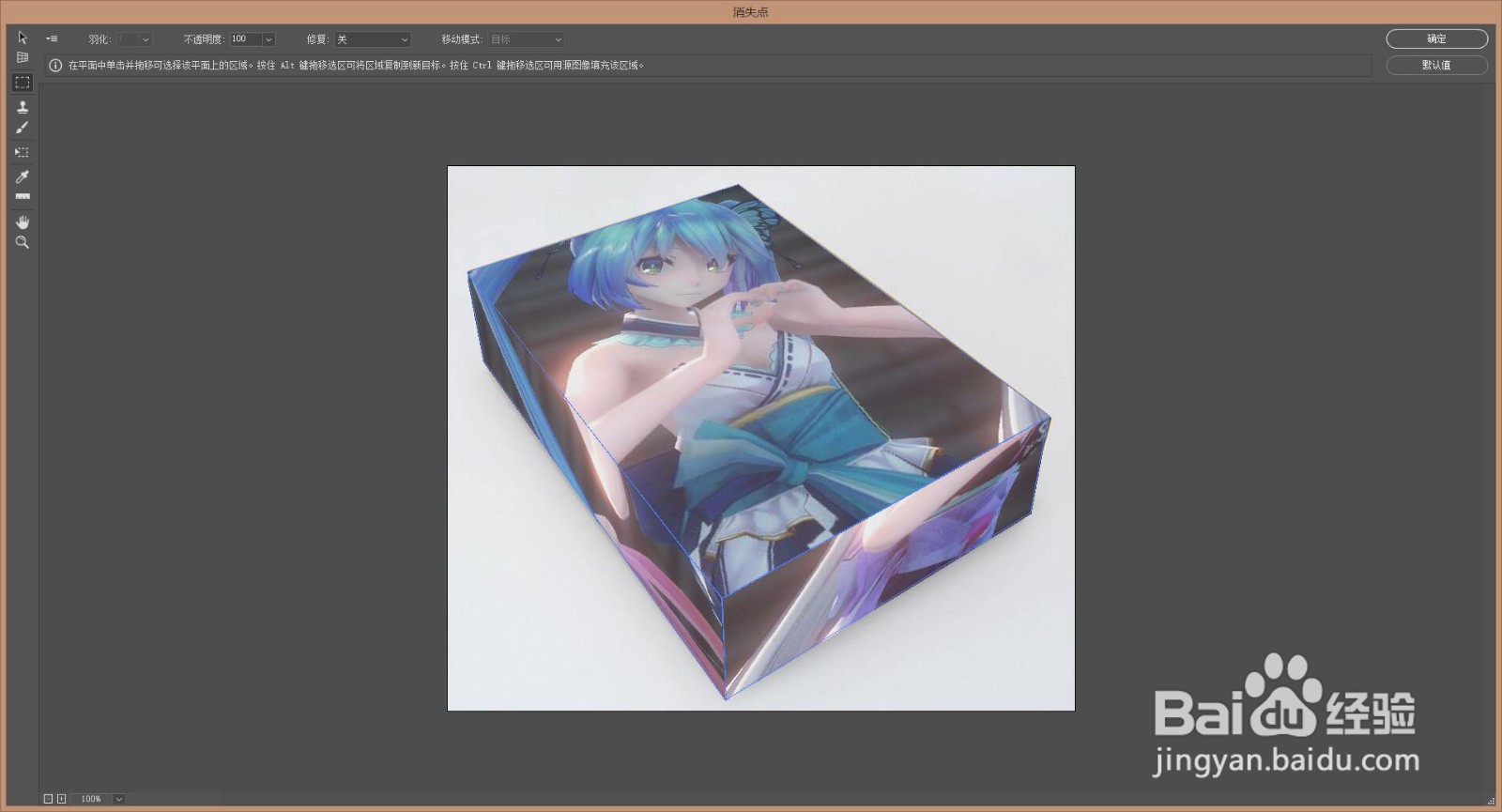
Task: Select the Edit Plane arrow tool
Action: coord(23,38)
